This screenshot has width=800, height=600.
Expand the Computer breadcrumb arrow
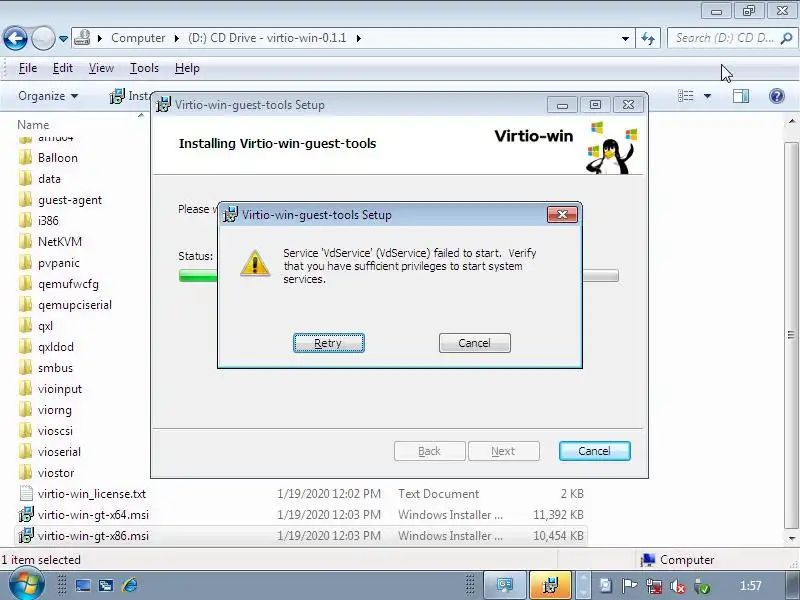pos(177,38)
